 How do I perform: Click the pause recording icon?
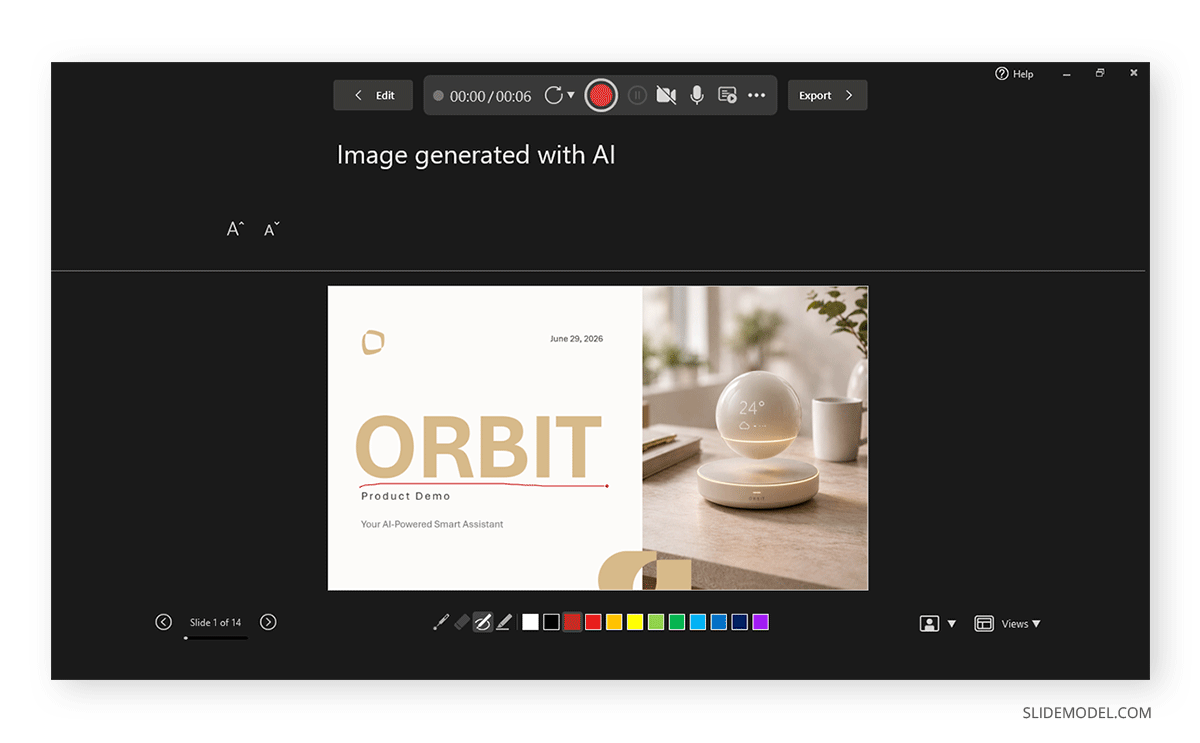pyautogui.click(x=637, y=95)
